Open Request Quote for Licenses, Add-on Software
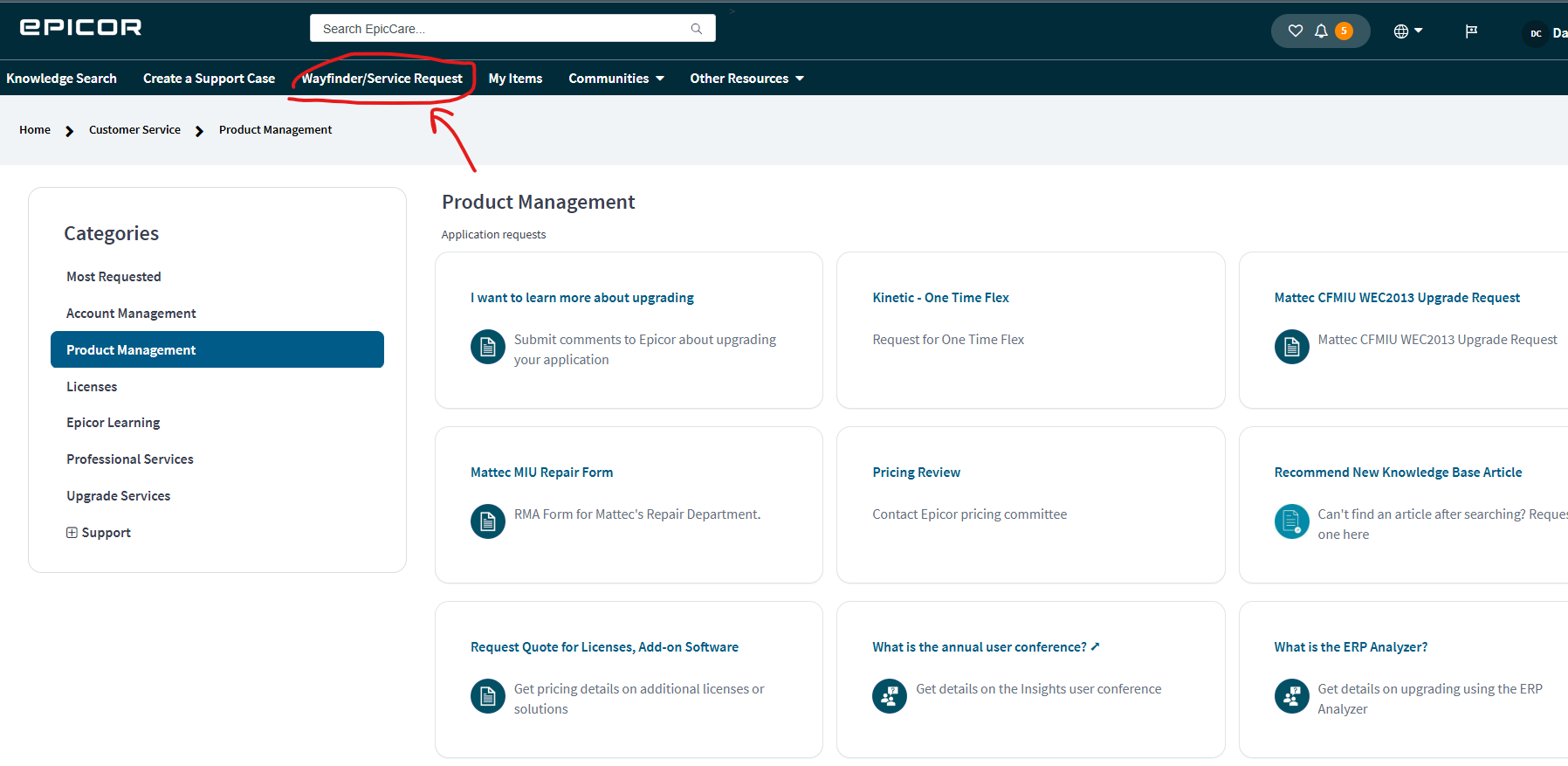The width and height of the screenshot is (1568, 766). (x=604, y=646)
